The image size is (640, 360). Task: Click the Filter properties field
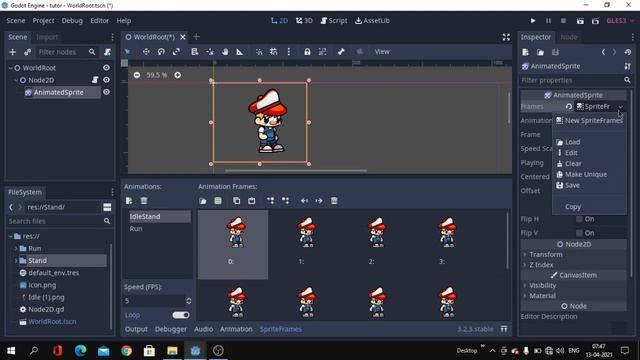[571, 80]
